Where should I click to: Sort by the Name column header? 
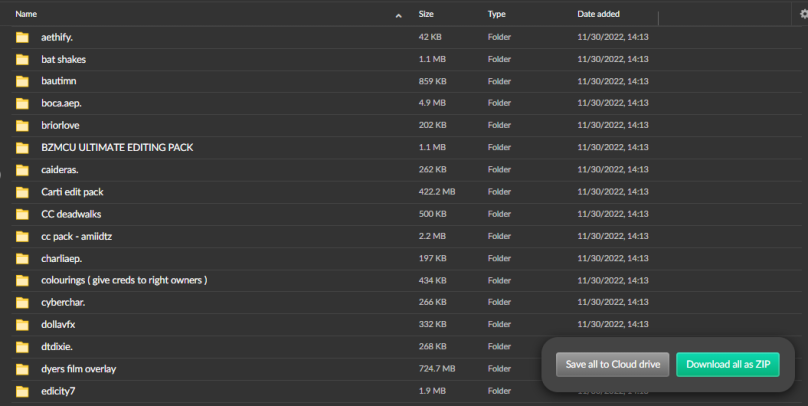26,14
